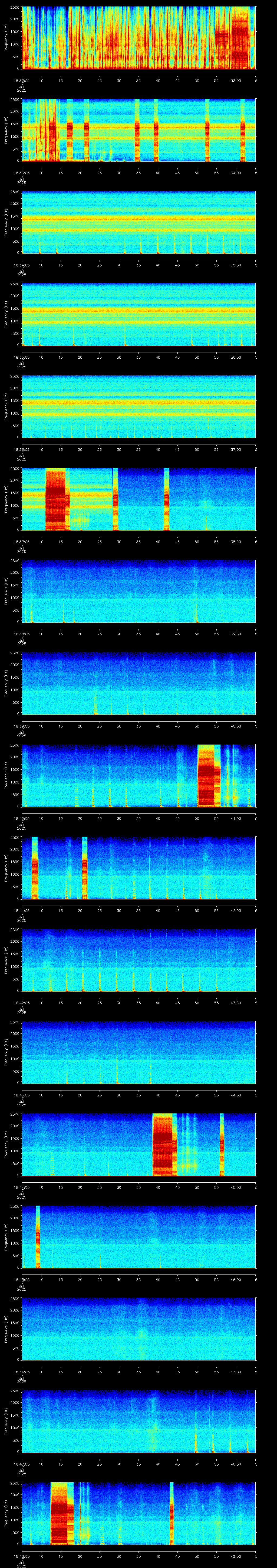Click the 43:00 minute tick label

tap(236, 1003)
